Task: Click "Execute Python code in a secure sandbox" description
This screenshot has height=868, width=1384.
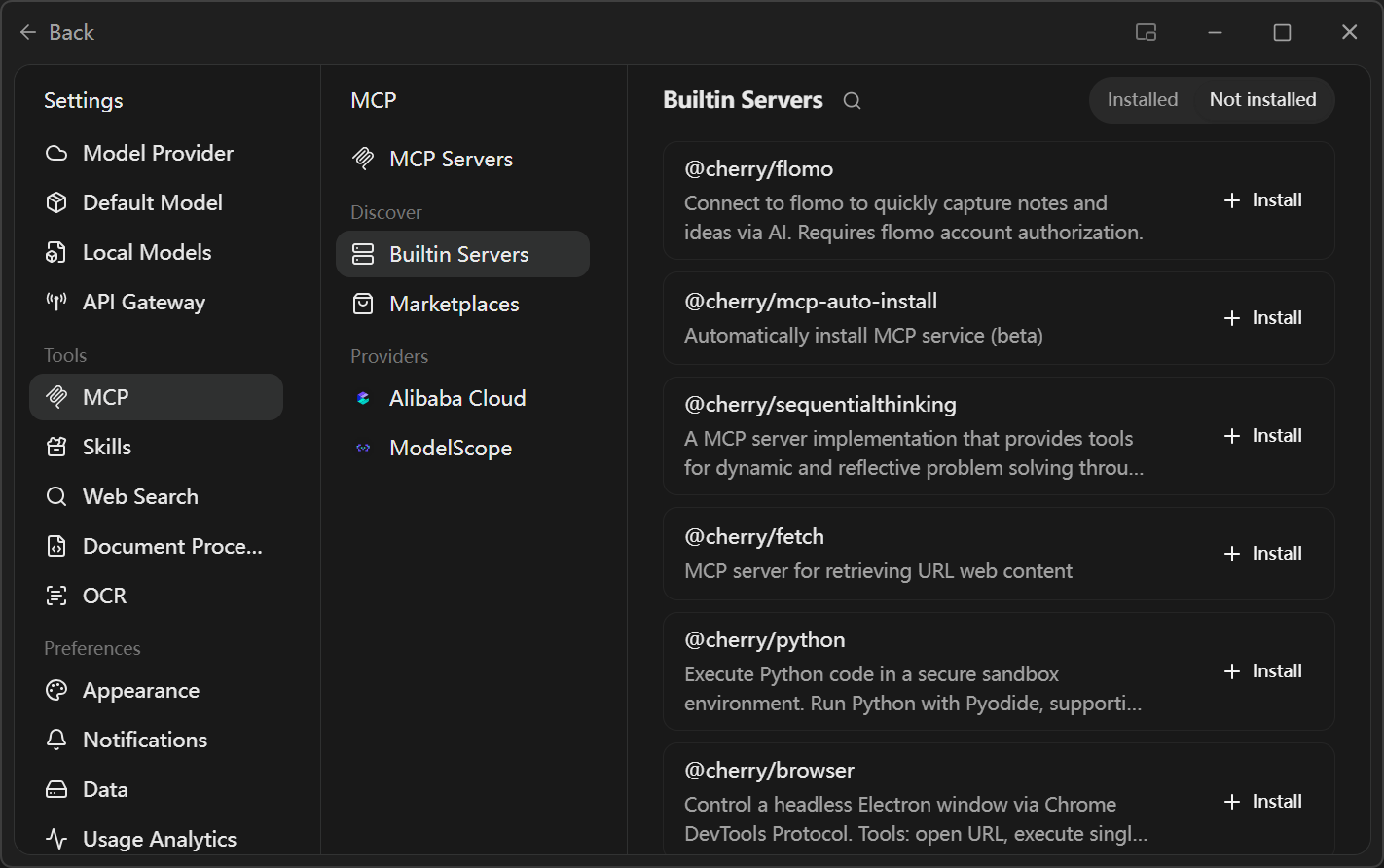Action: 914,688
